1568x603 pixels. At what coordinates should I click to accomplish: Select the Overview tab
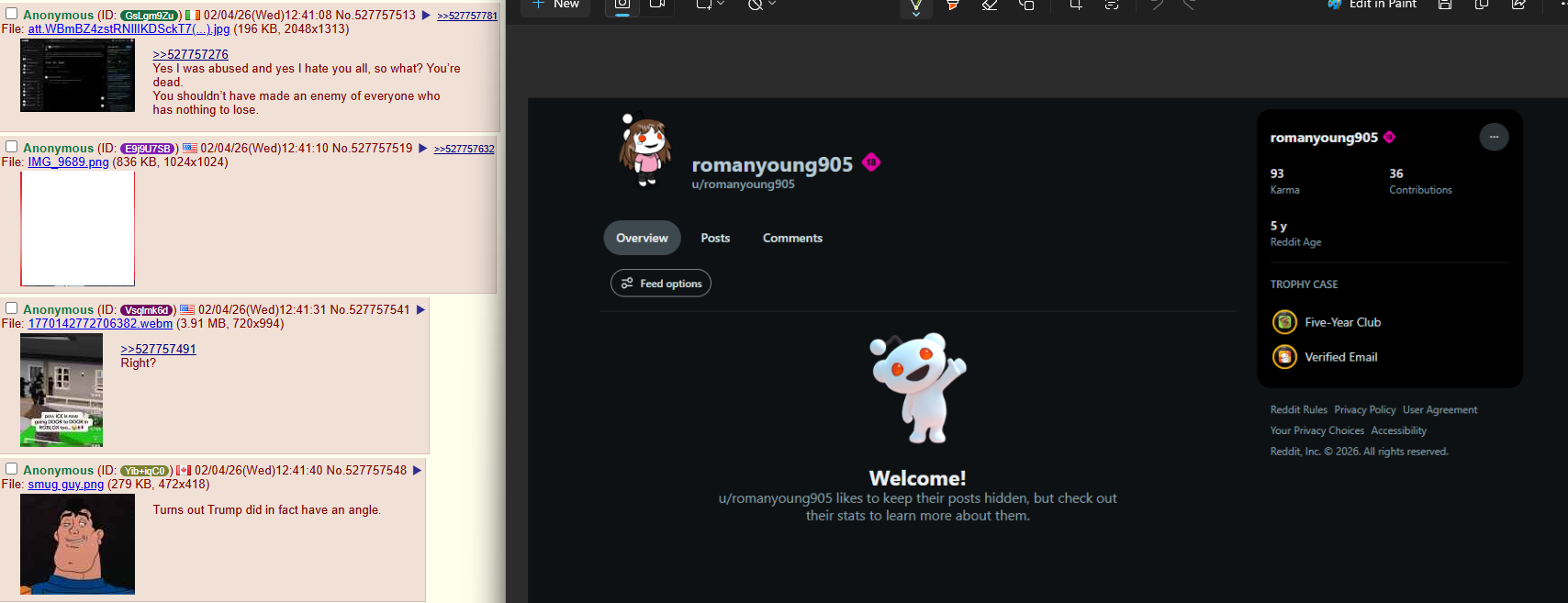pos(642,238)
